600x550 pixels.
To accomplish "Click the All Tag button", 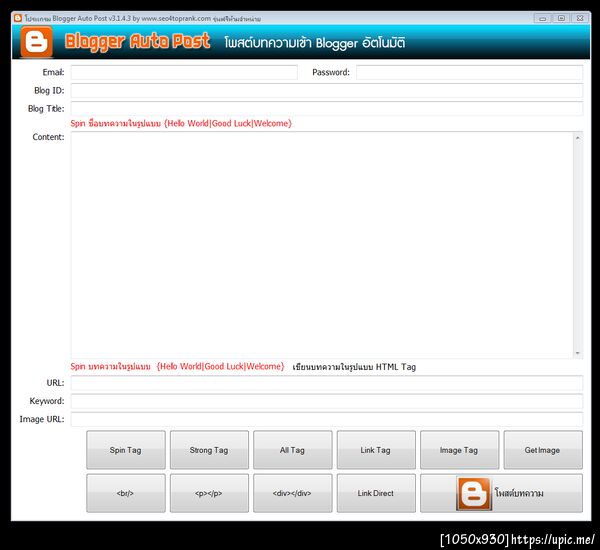I will point(293,450).
